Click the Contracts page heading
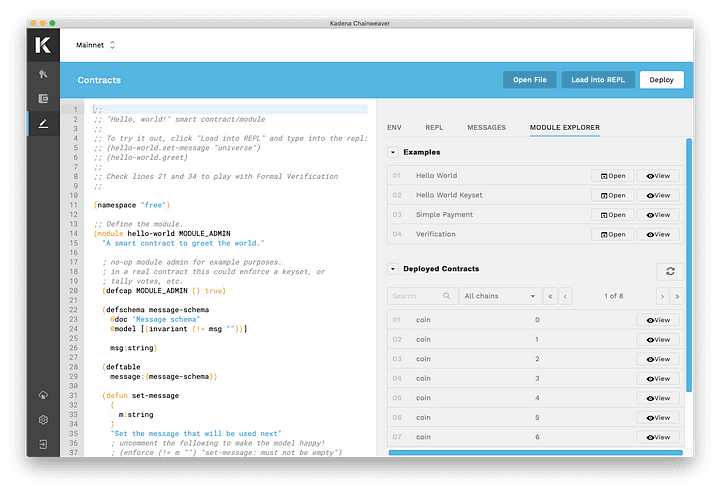Screen dimensions: 720x492 point(99,80)
